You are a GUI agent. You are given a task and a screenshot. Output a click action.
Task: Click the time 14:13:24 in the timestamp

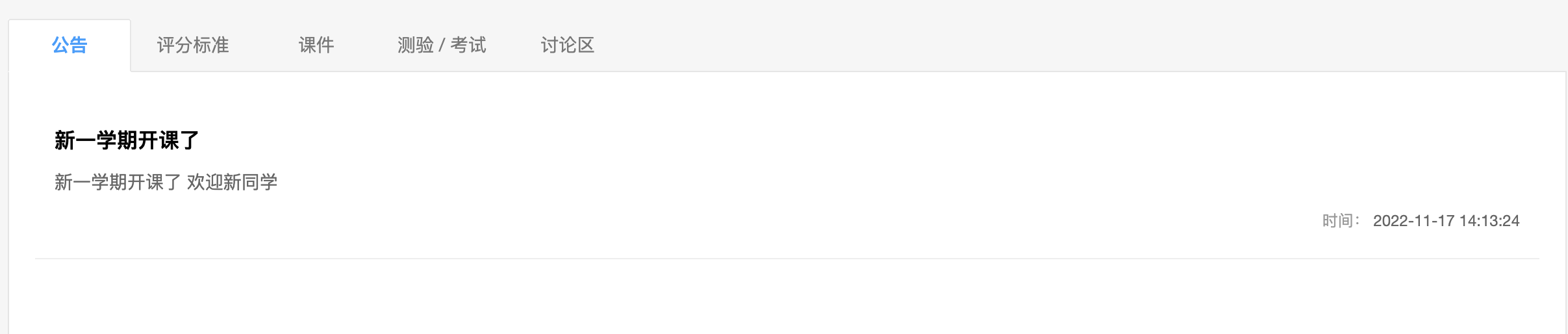(x=1489, y=221)
